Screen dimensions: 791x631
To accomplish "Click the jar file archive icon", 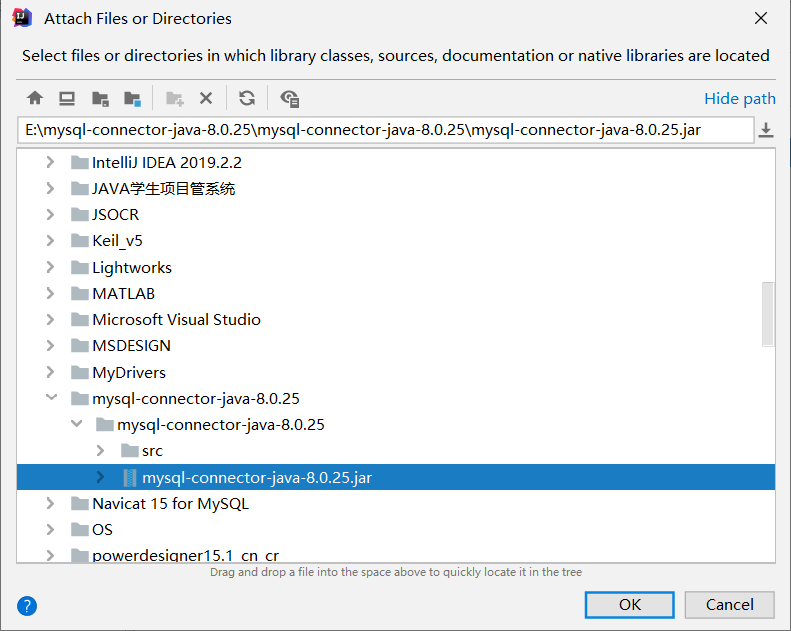I will 130,477.
